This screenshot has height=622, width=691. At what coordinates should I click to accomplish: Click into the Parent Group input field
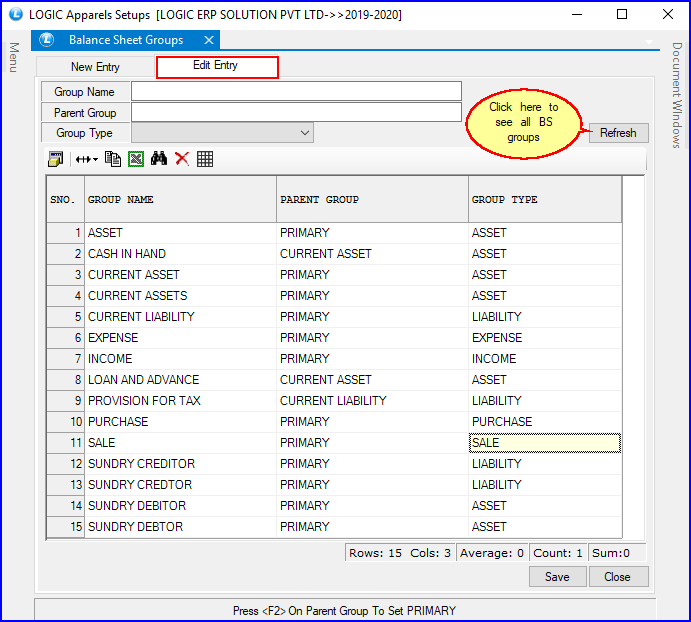(x=296, y=112)
